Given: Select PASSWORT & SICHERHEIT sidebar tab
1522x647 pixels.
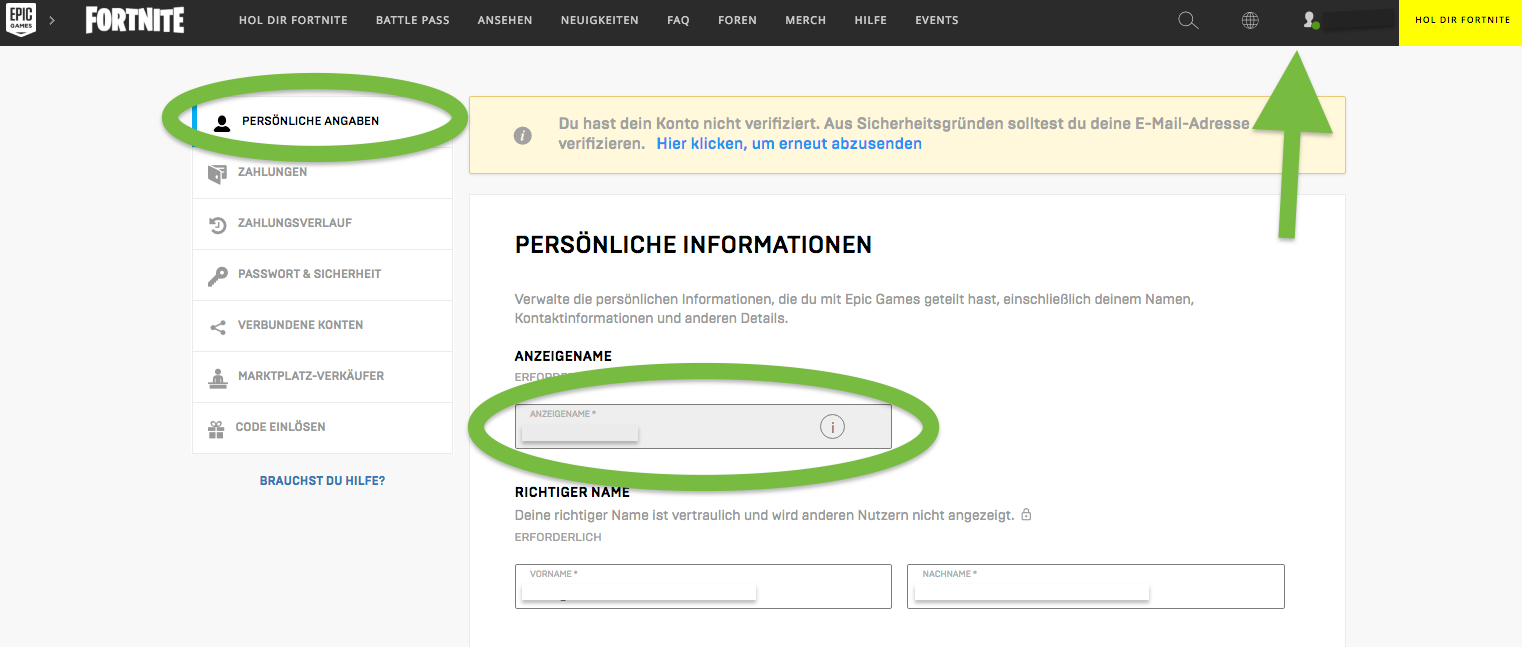Looking at the screenshot, I should (x=322, y=275).
